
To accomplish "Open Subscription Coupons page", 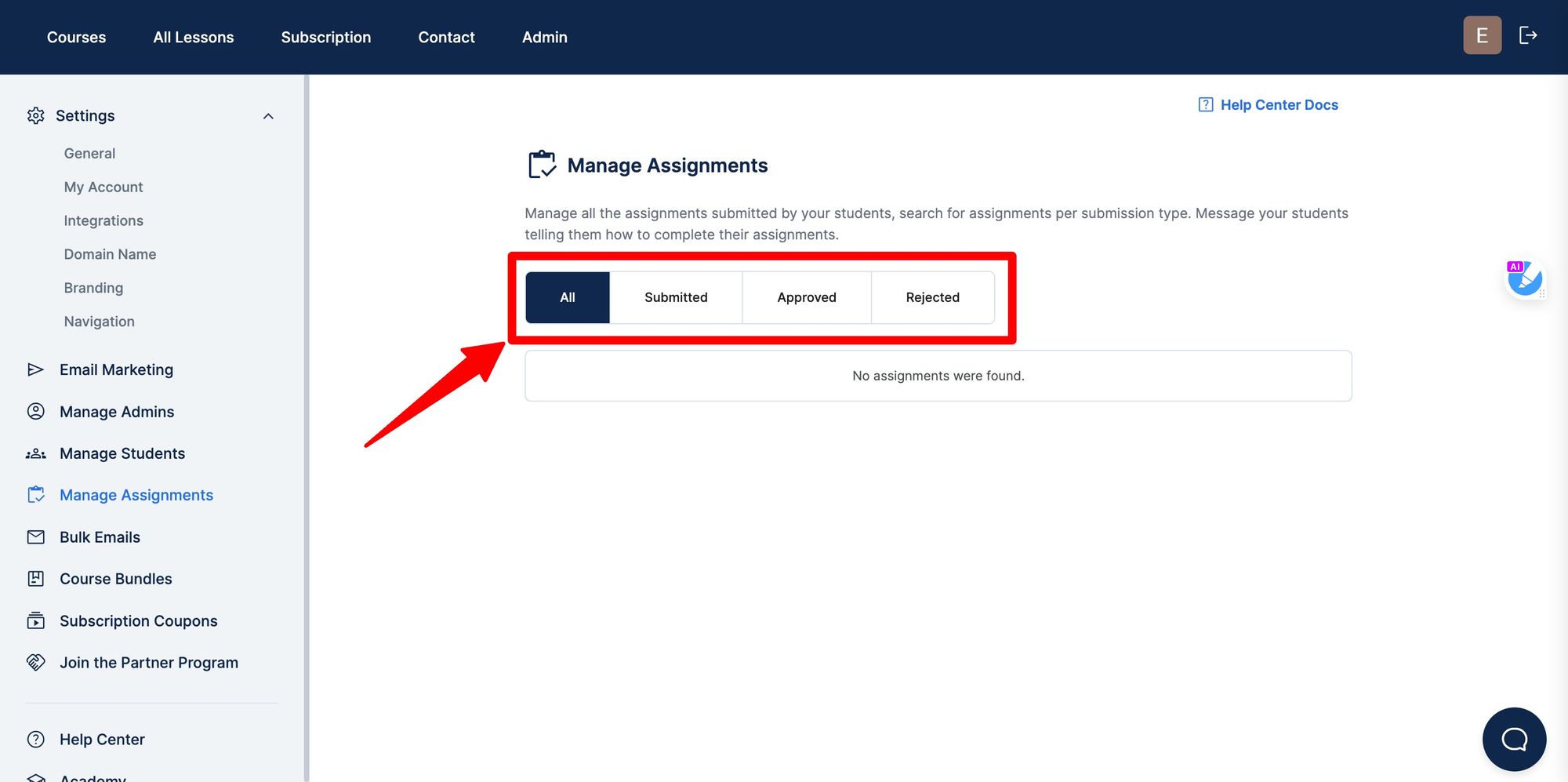I will pyautogui.click(x=139, y=621).
